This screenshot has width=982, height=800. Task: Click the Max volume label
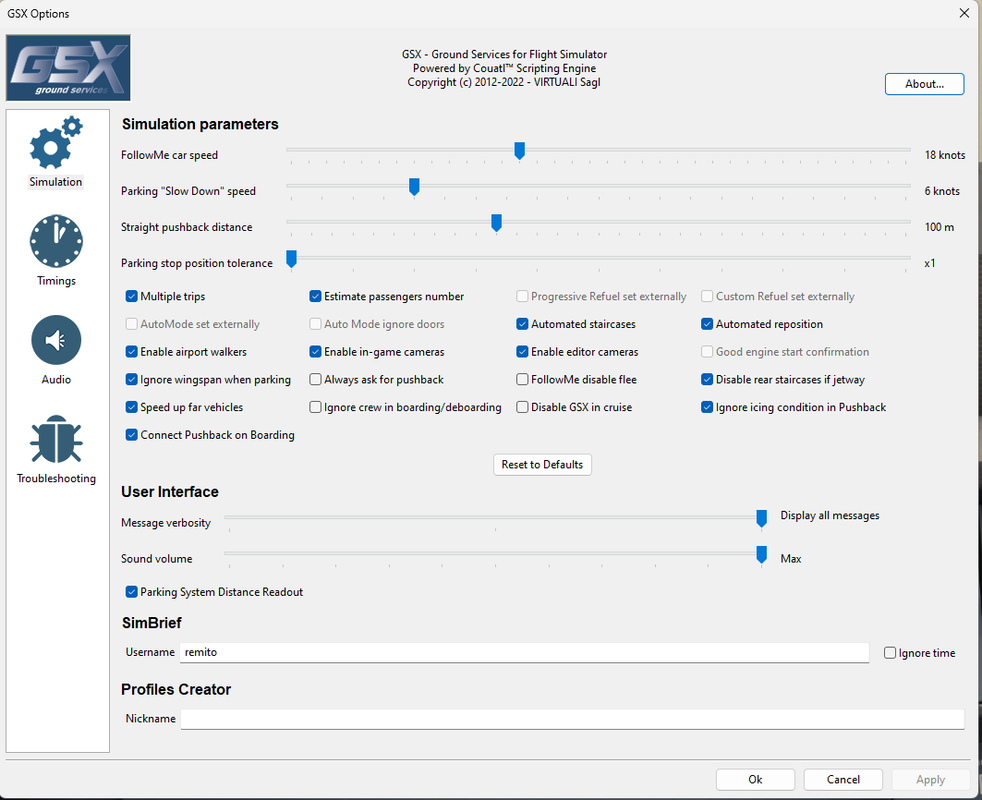point(790,559)
